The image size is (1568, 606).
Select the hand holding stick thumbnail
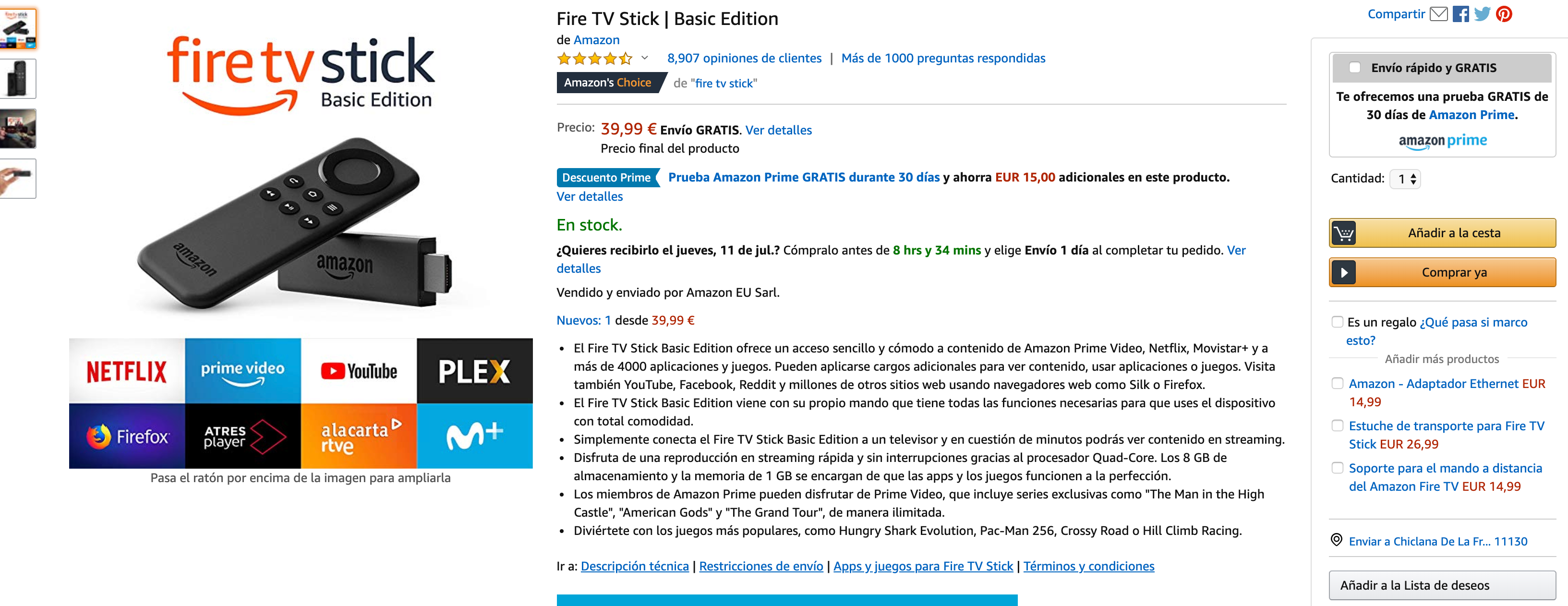pos(18,179)
